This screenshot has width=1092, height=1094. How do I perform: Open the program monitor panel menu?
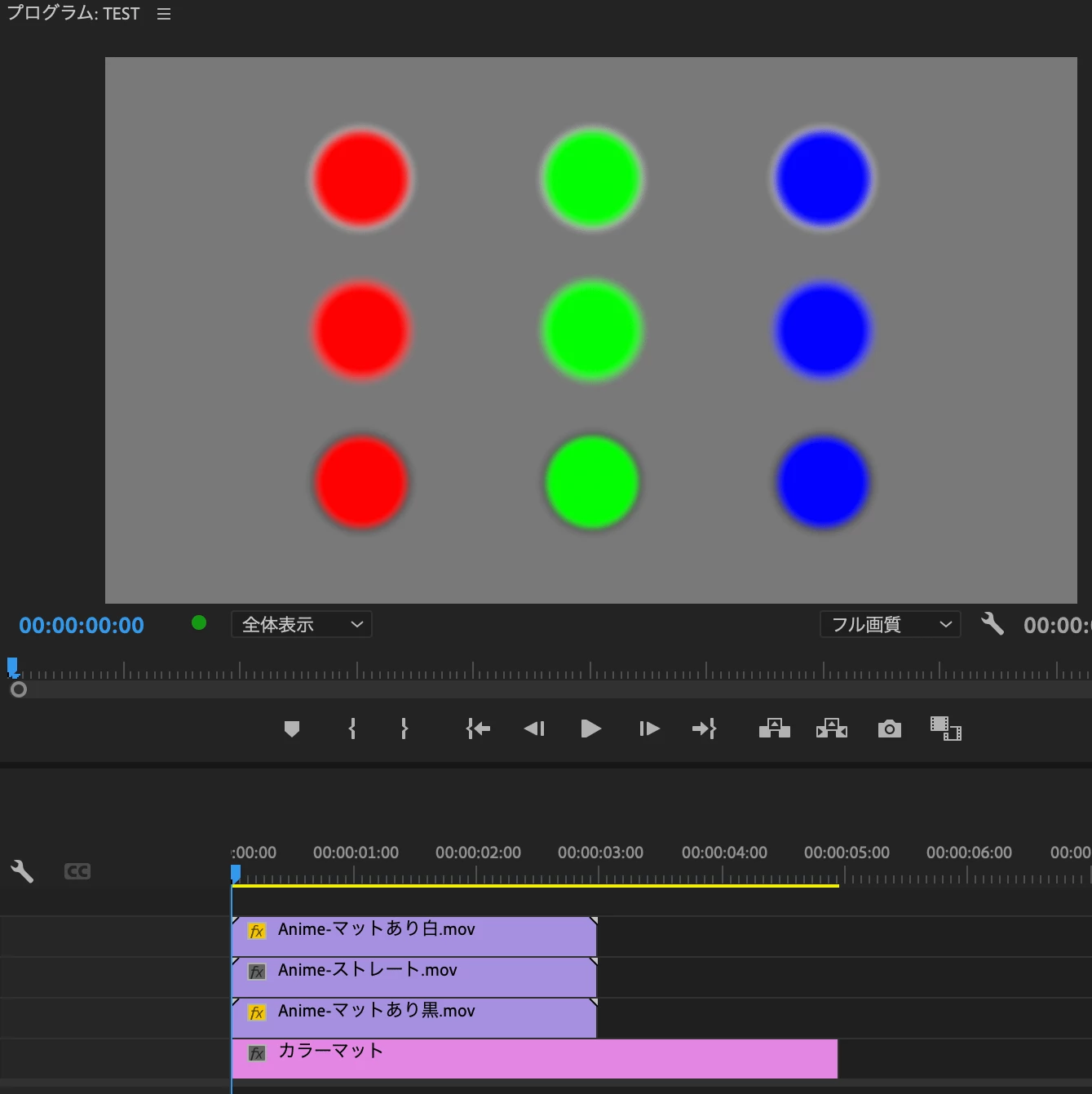pos(164,14)
